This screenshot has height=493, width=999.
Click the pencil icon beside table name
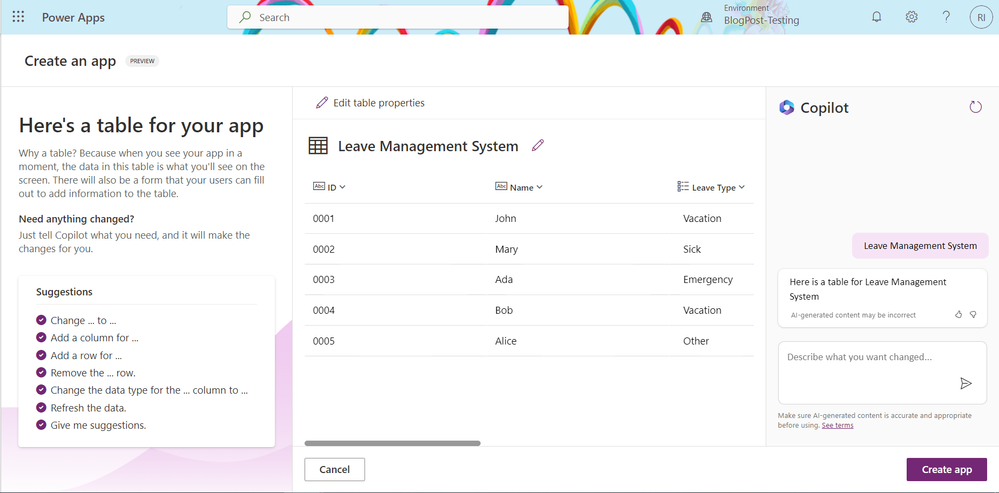[538, 146]
